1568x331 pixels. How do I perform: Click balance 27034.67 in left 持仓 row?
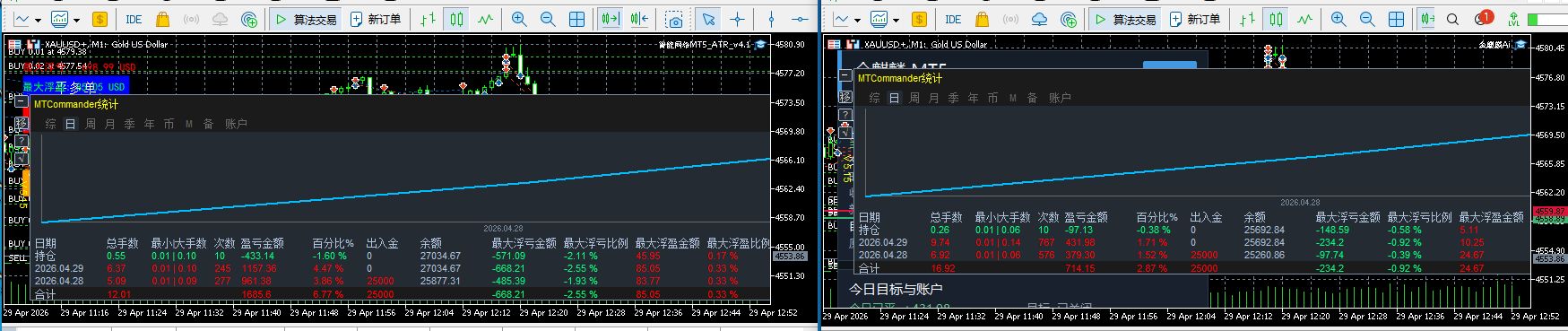click(440, 256)
